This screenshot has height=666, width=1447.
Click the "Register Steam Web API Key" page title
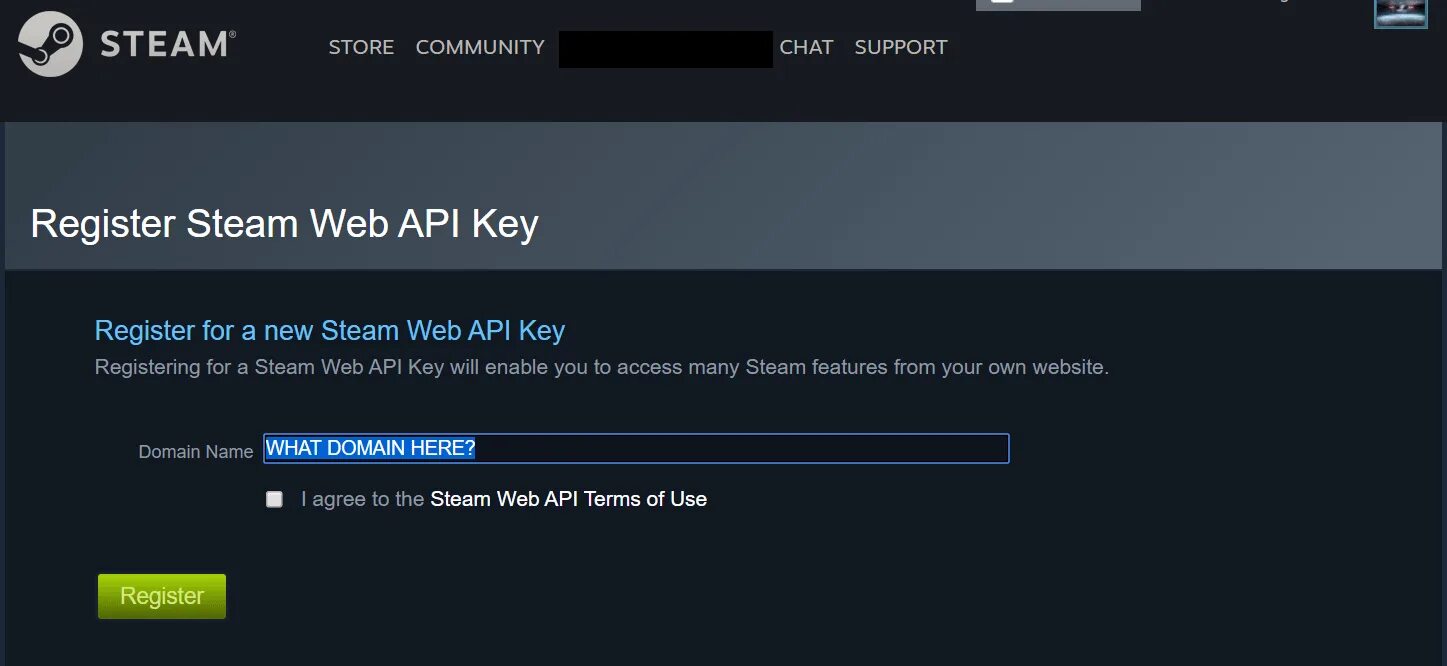pos(285,224)
